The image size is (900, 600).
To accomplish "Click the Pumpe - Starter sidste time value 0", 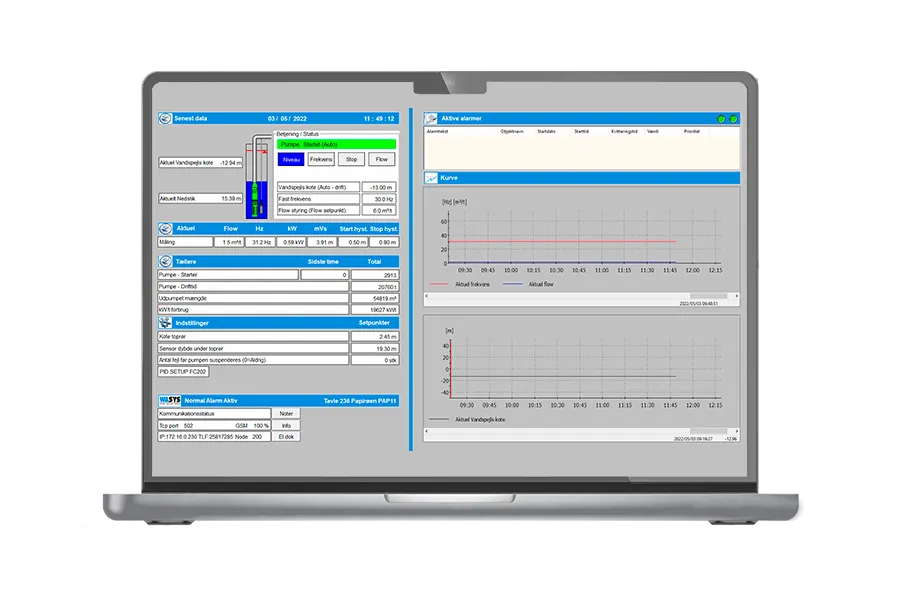I will 324,275.
